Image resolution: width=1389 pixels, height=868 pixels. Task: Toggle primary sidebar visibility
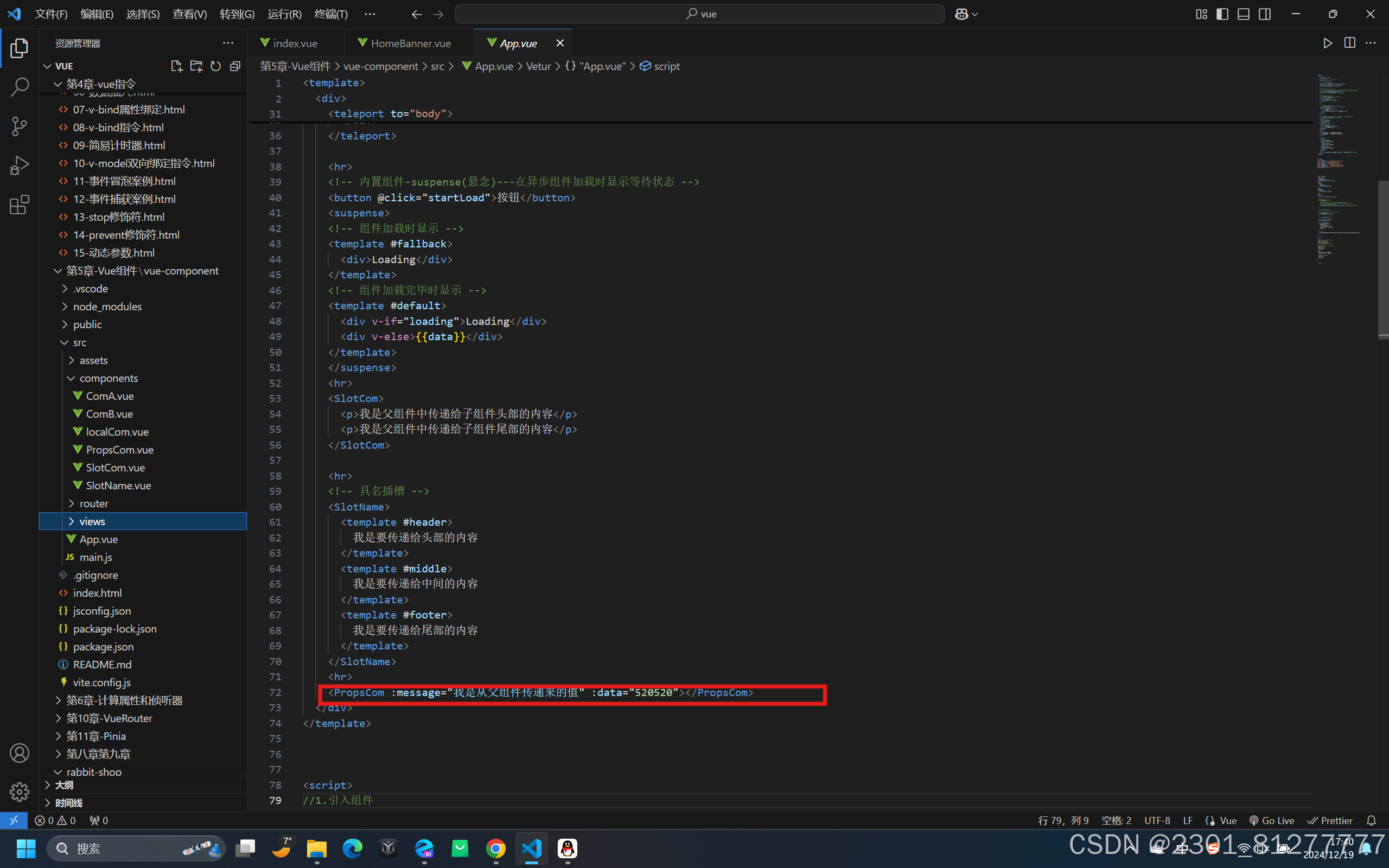pos(1222,14)
